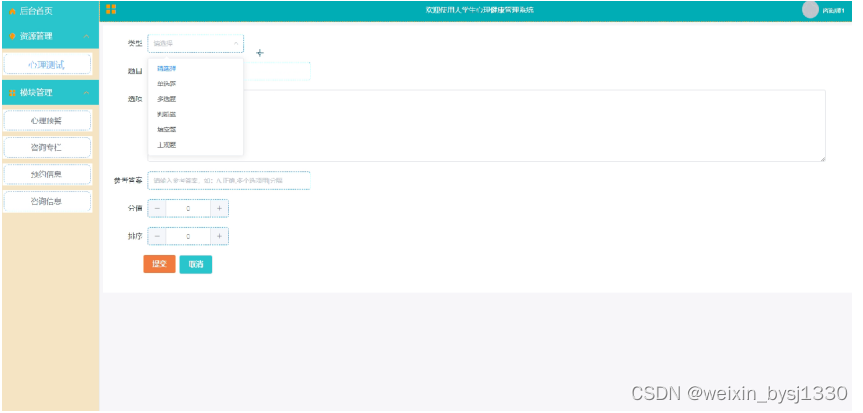Open 预约信息 in the sidebar
Viewport: 863px width, 413px height.
coord(47,175)
